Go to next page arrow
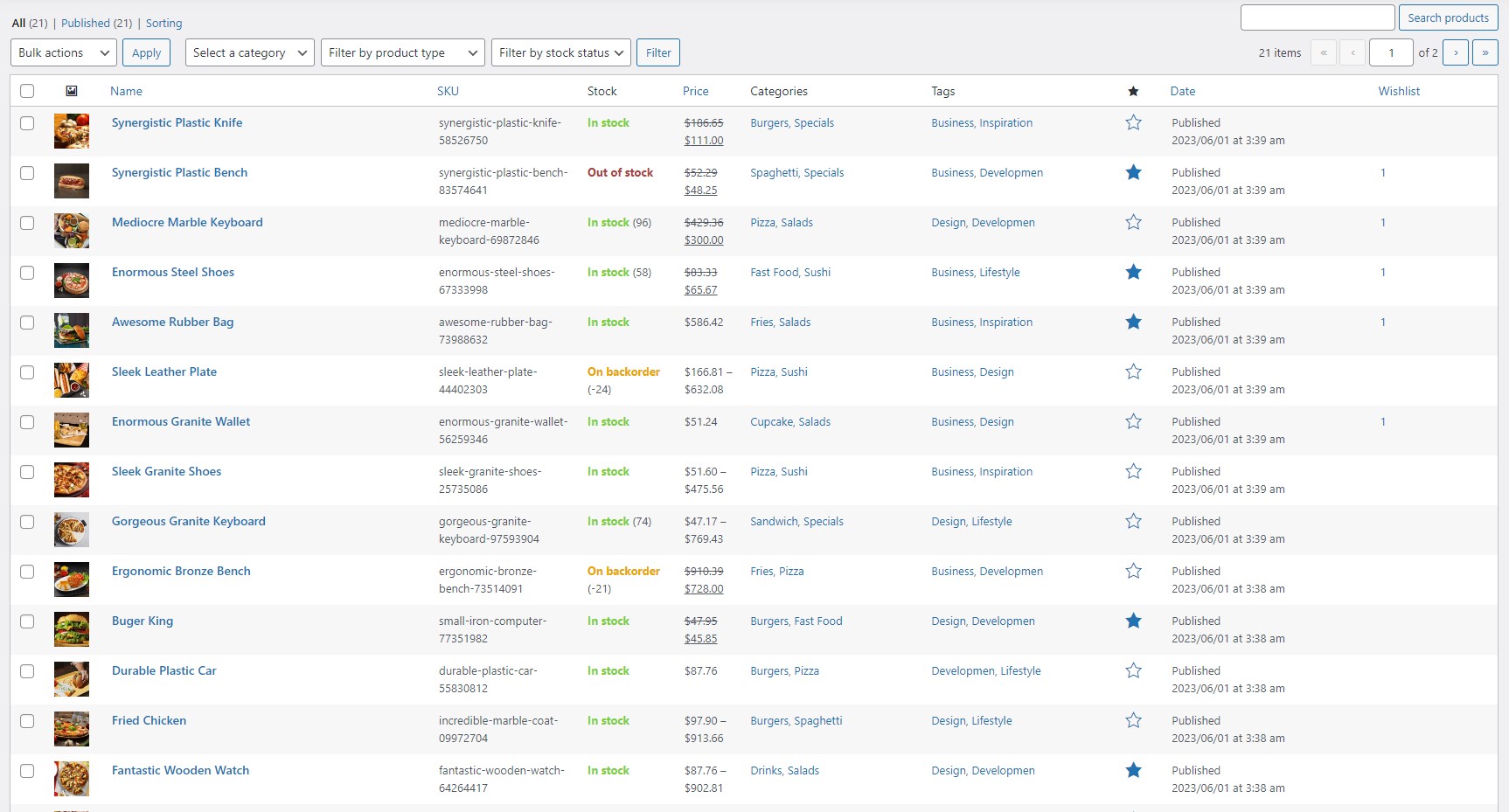Screen dimensions: 1509x812 pyautogui.click(x=1456, y=52)
